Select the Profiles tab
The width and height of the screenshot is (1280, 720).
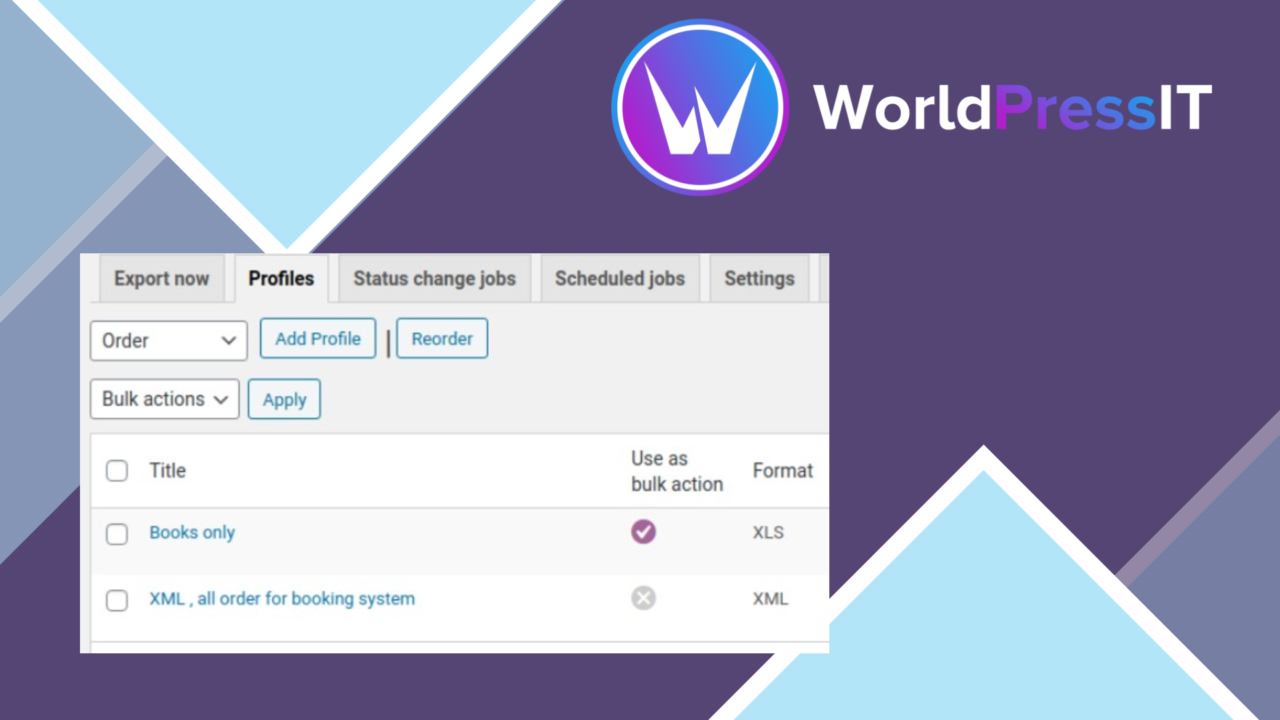pos(281,279)
